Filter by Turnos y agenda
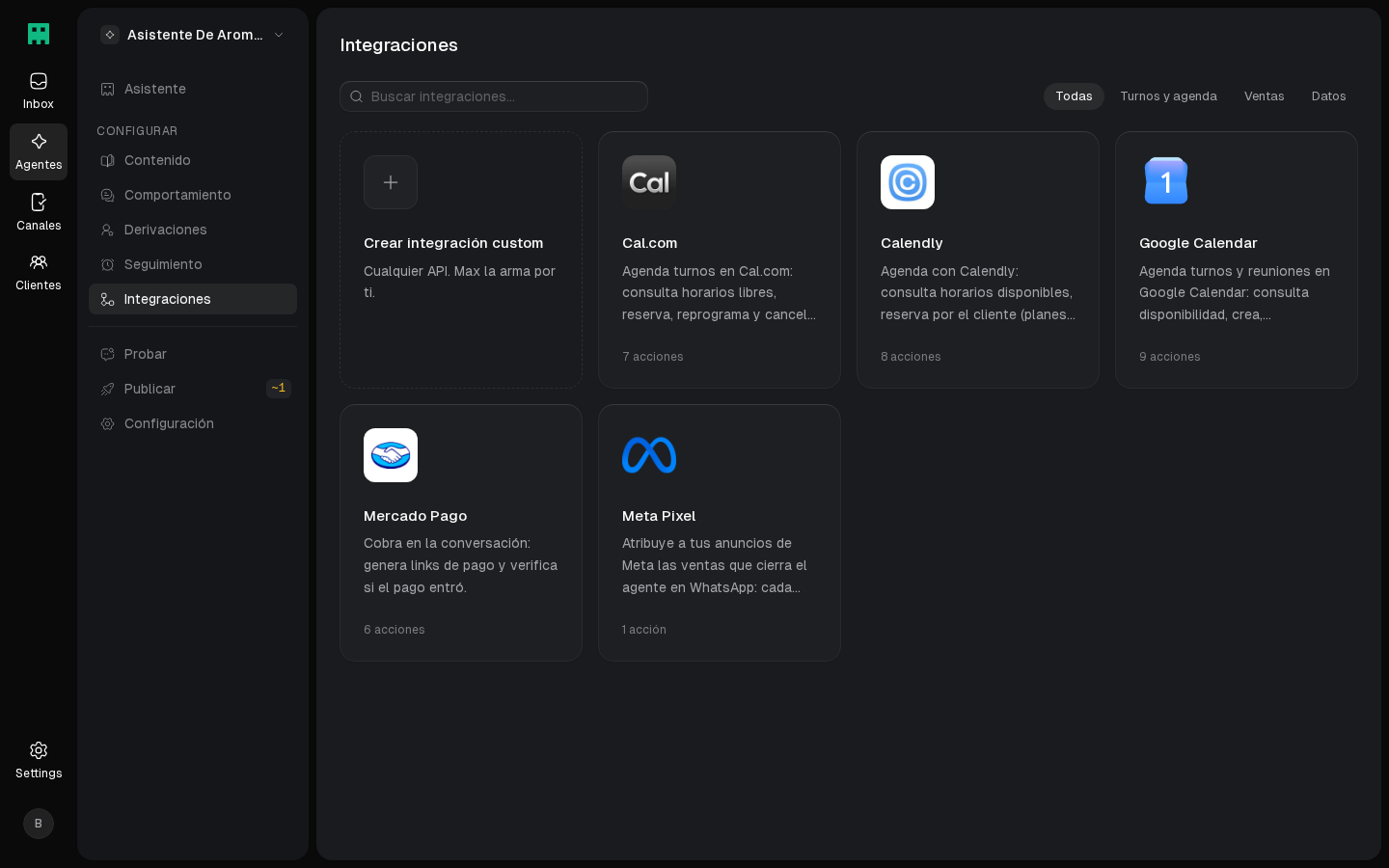Screen dimensions: 1389x868 [1168, 96]
